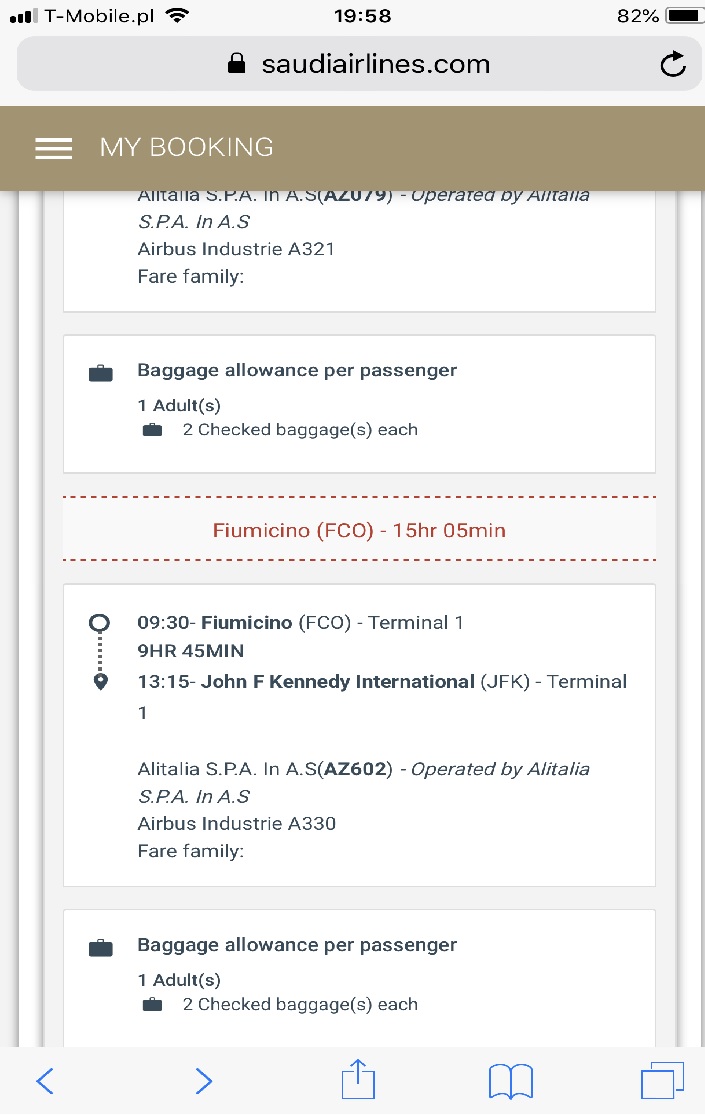Image resolution: width=705 pixels, height=1115 pixels.
Task: Tap the Safari forward arrow
Action: tap(203, 1081)
